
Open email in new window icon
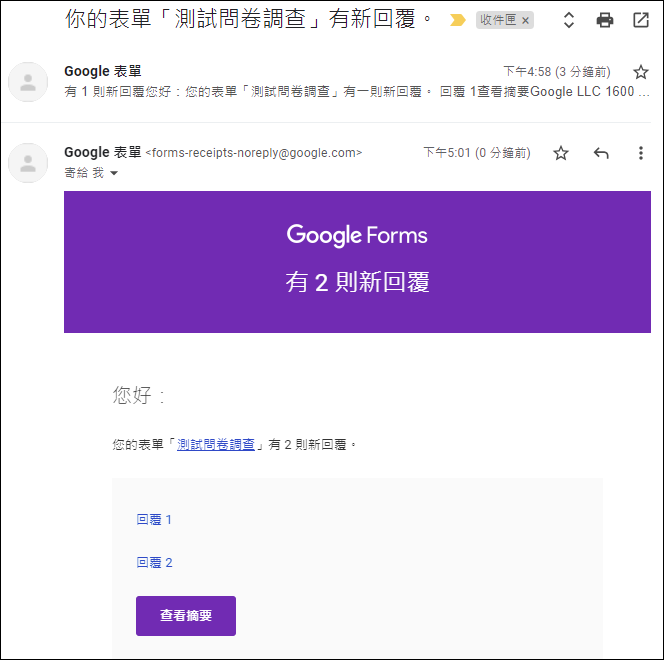click(x=641, y=20)
